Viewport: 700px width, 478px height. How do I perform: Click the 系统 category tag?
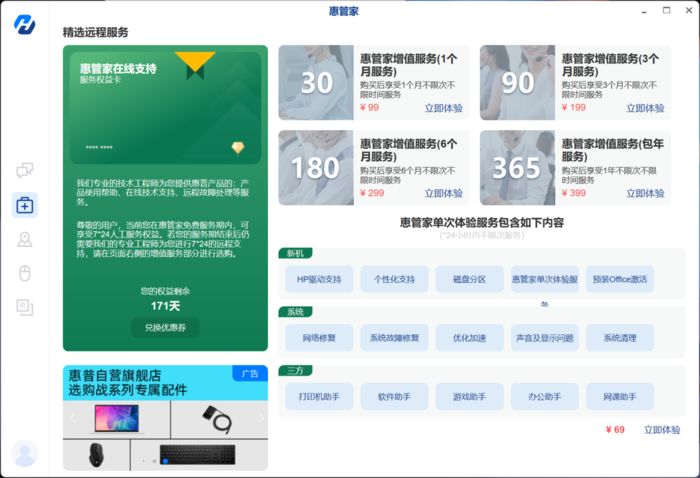pos(295,312)
